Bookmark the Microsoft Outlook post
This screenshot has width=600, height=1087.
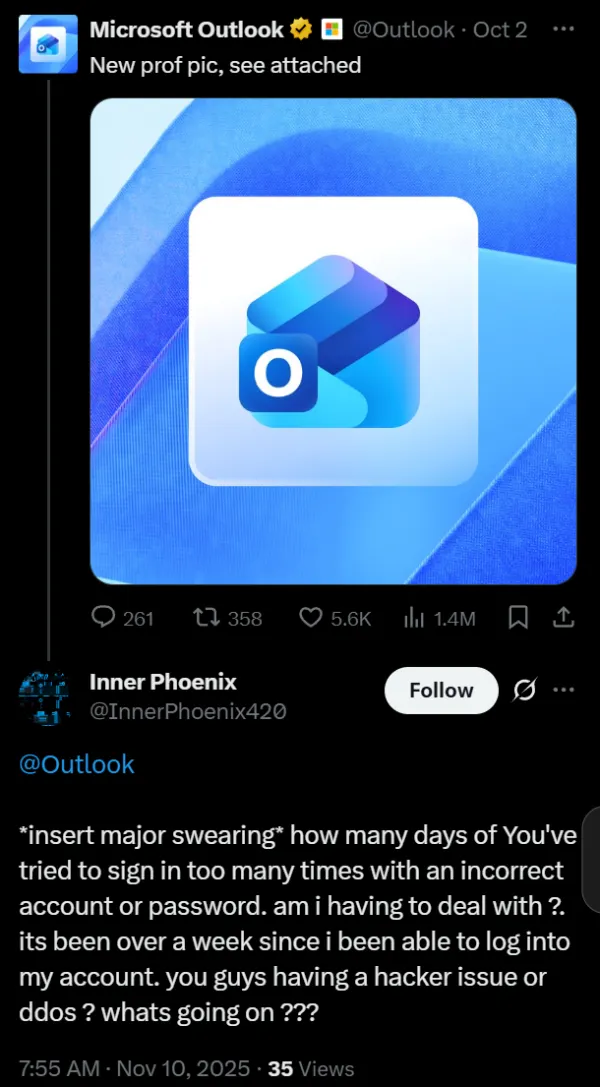[518, 618]
